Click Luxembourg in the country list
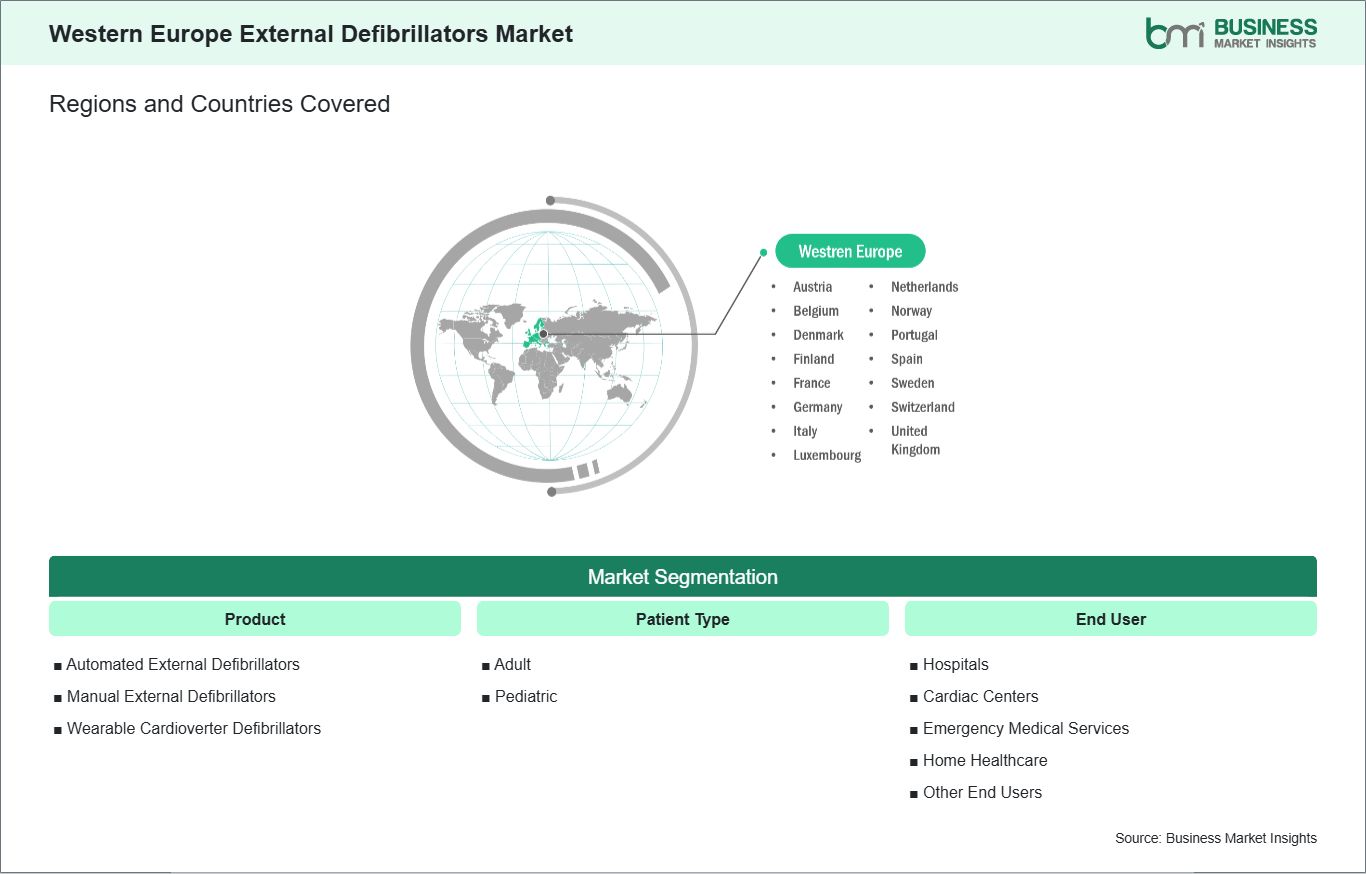 tap(827, 455)
